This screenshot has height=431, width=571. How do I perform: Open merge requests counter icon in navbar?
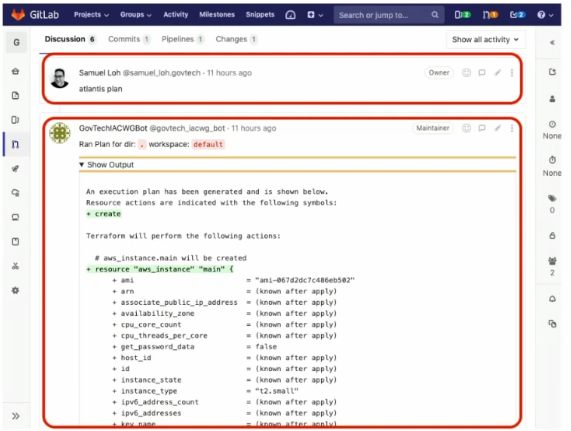[490, 15]
